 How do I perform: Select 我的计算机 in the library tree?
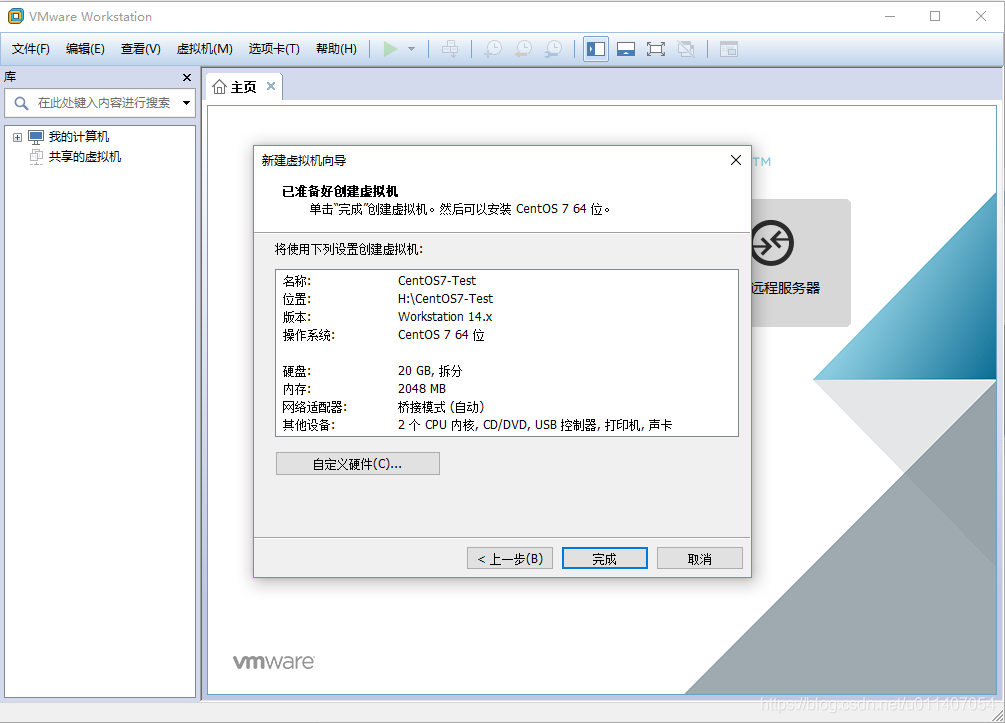point(79,137)
